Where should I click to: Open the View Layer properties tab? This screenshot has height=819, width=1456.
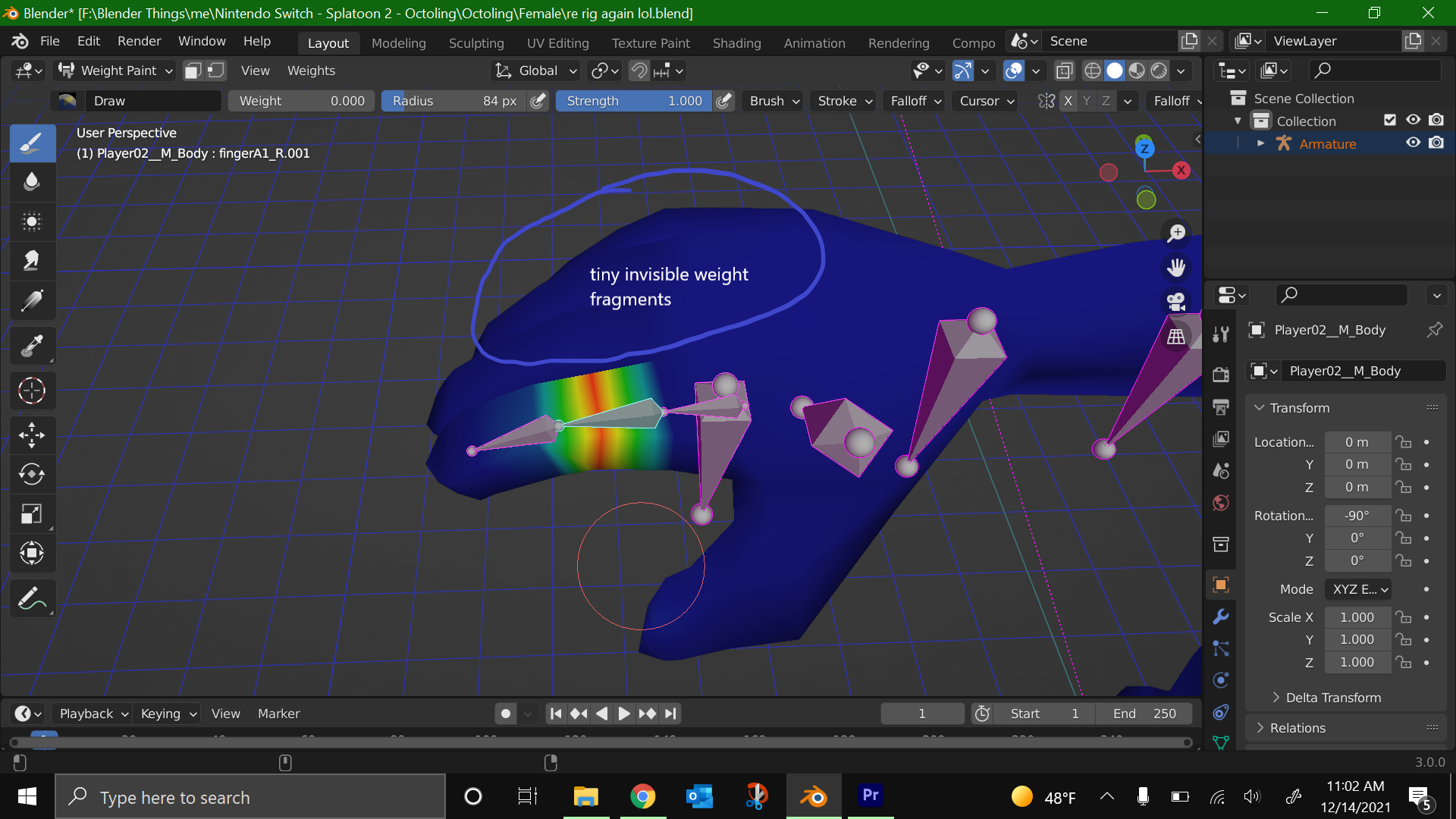1221,439
